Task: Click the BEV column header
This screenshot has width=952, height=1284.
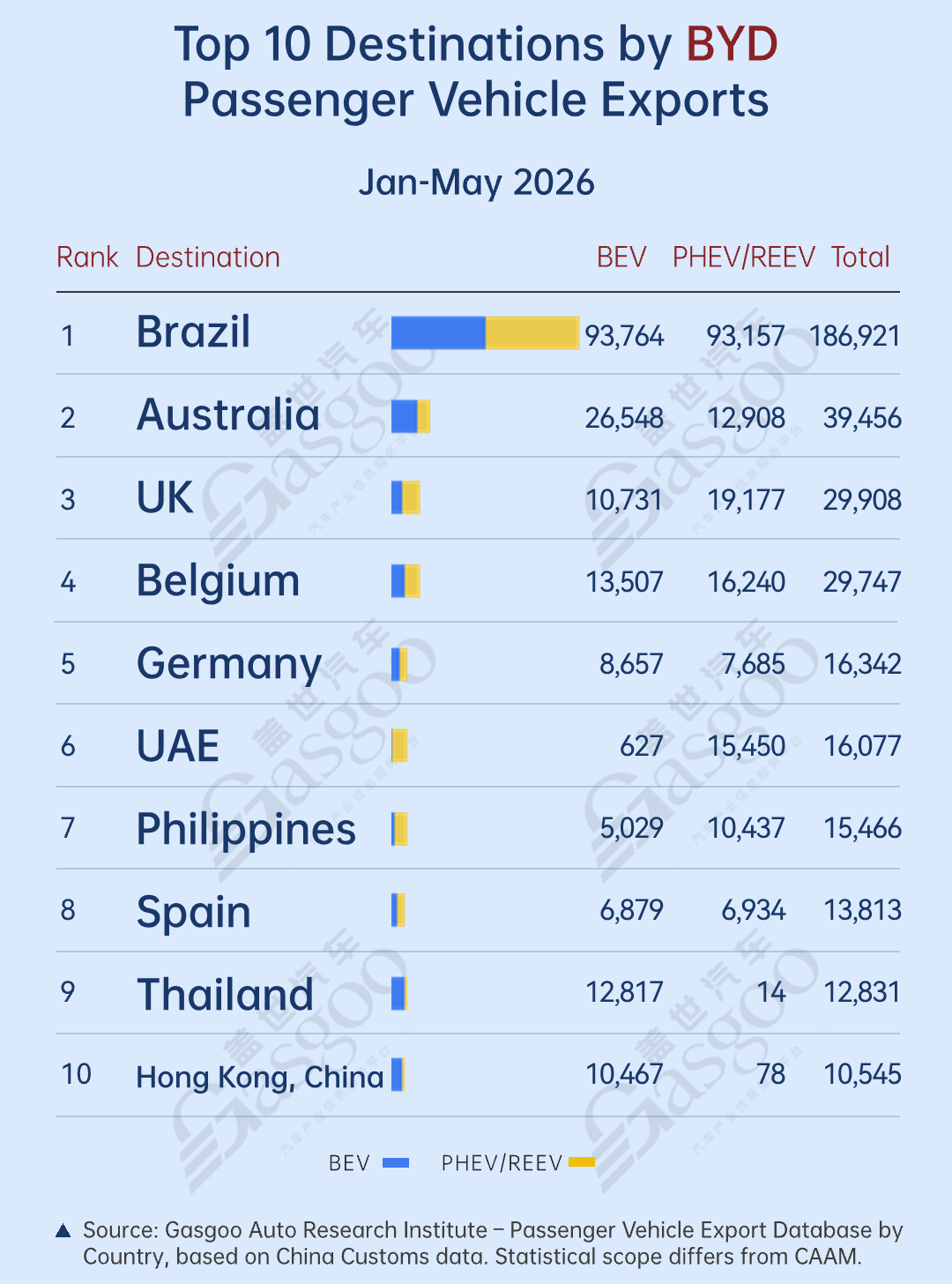Action: (x=621, y=257)
